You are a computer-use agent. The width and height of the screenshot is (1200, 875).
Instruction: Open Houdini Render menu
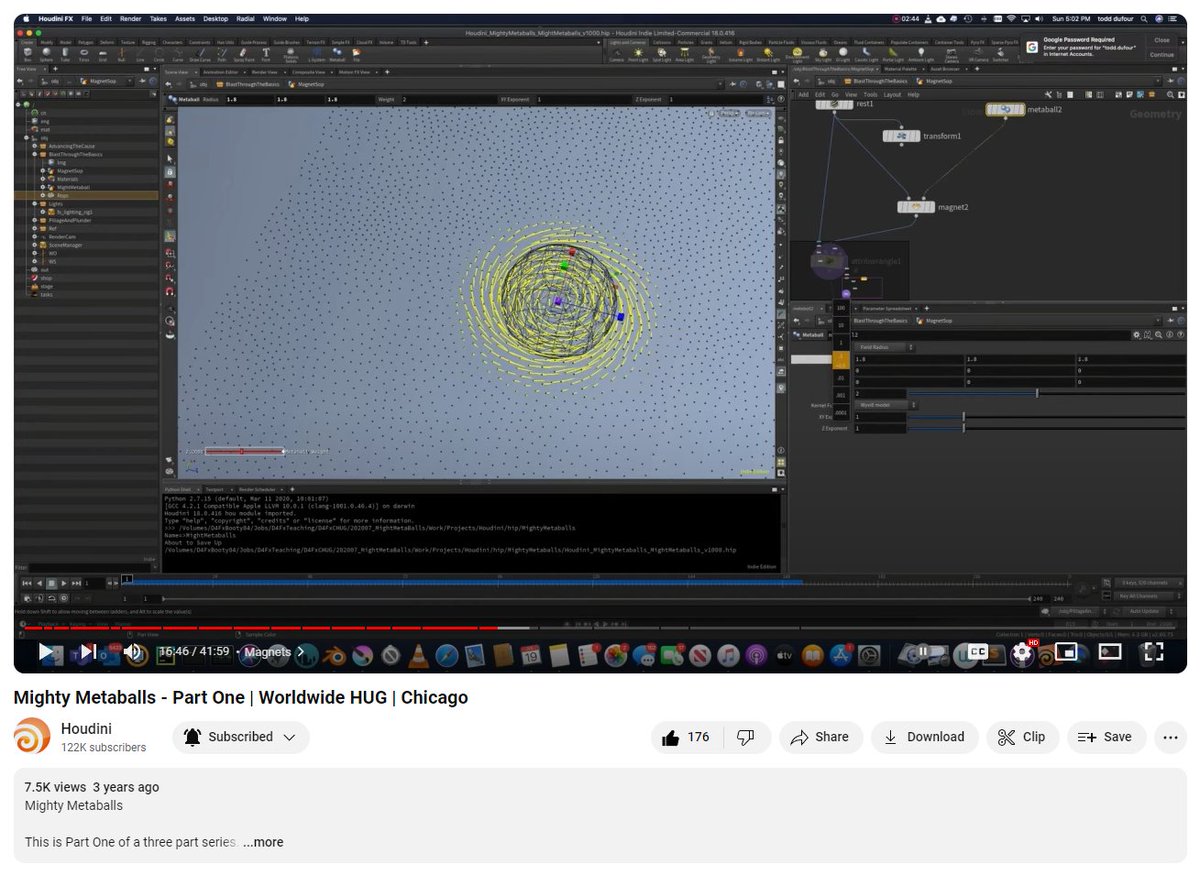click(x=130, y=19)
